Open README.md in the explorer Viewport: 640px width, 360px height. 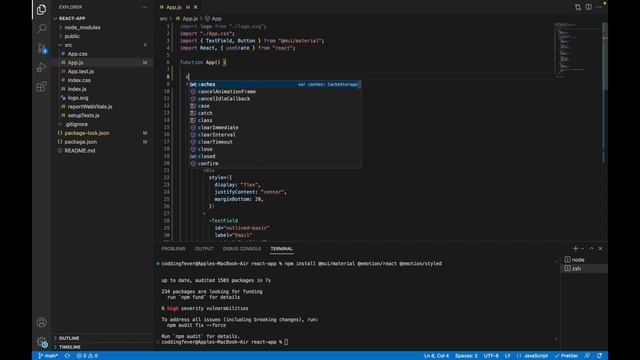click(80, 151)
